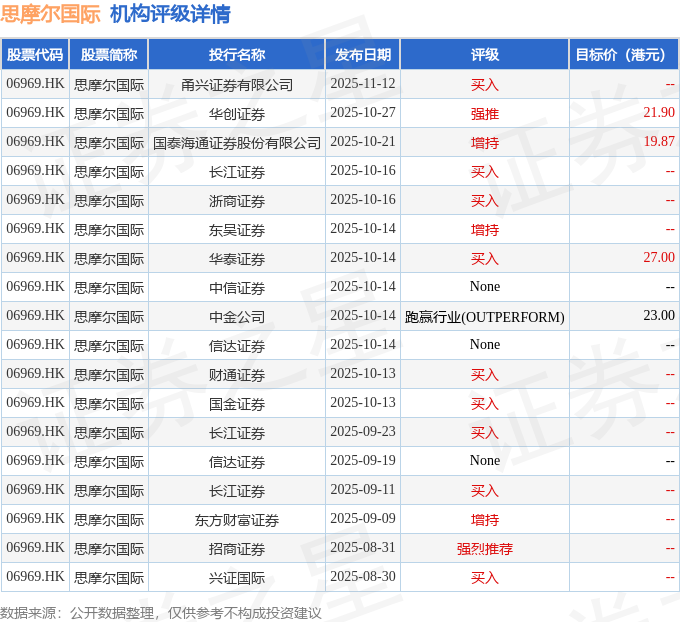This screenshot has width=680, height=622.
Task: Click the 发布日期 column header
Action: [363, 55]
